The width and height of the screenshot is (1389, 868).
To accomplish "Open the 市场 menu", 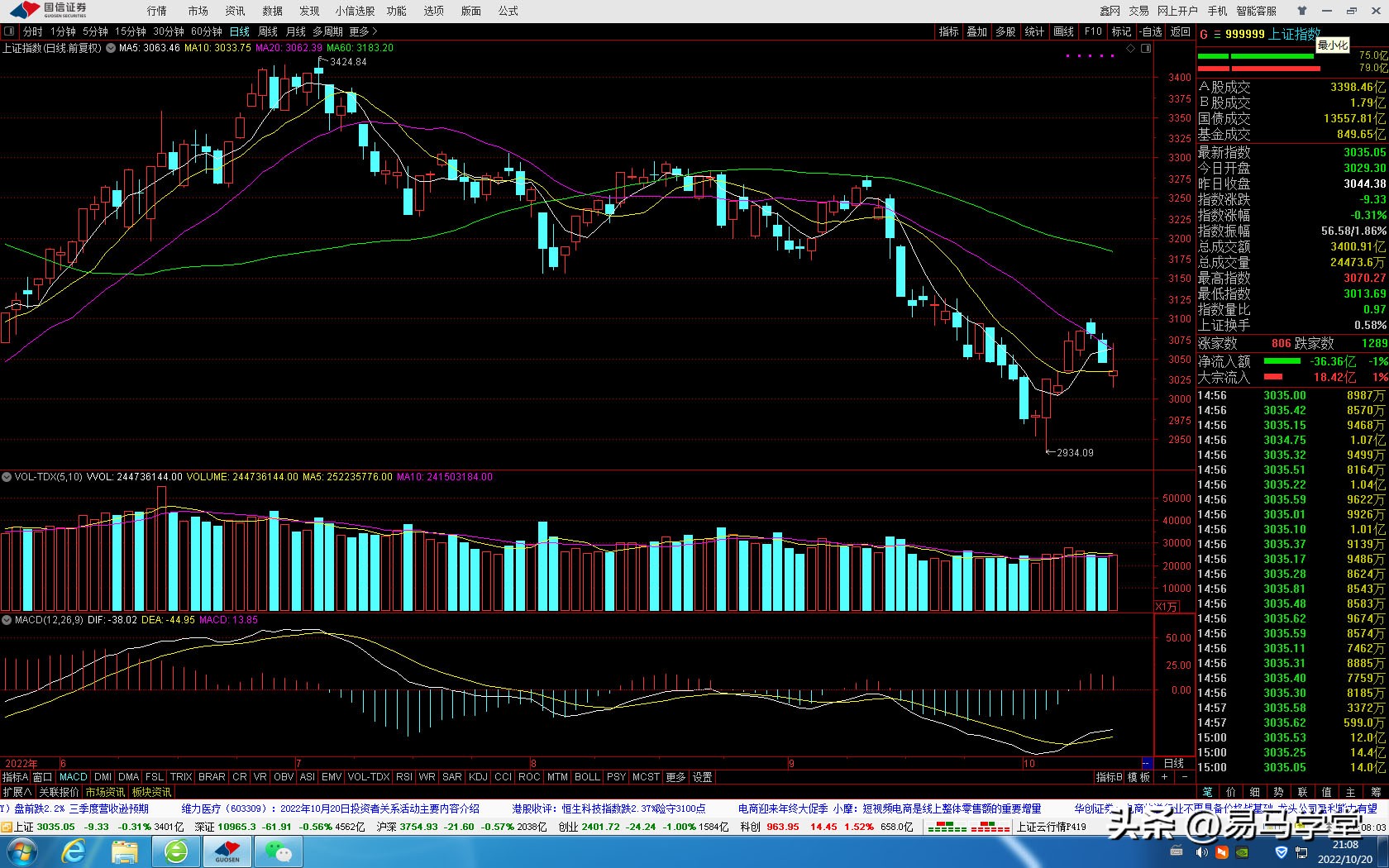I will pyautogui.click(x=198, y=11).
